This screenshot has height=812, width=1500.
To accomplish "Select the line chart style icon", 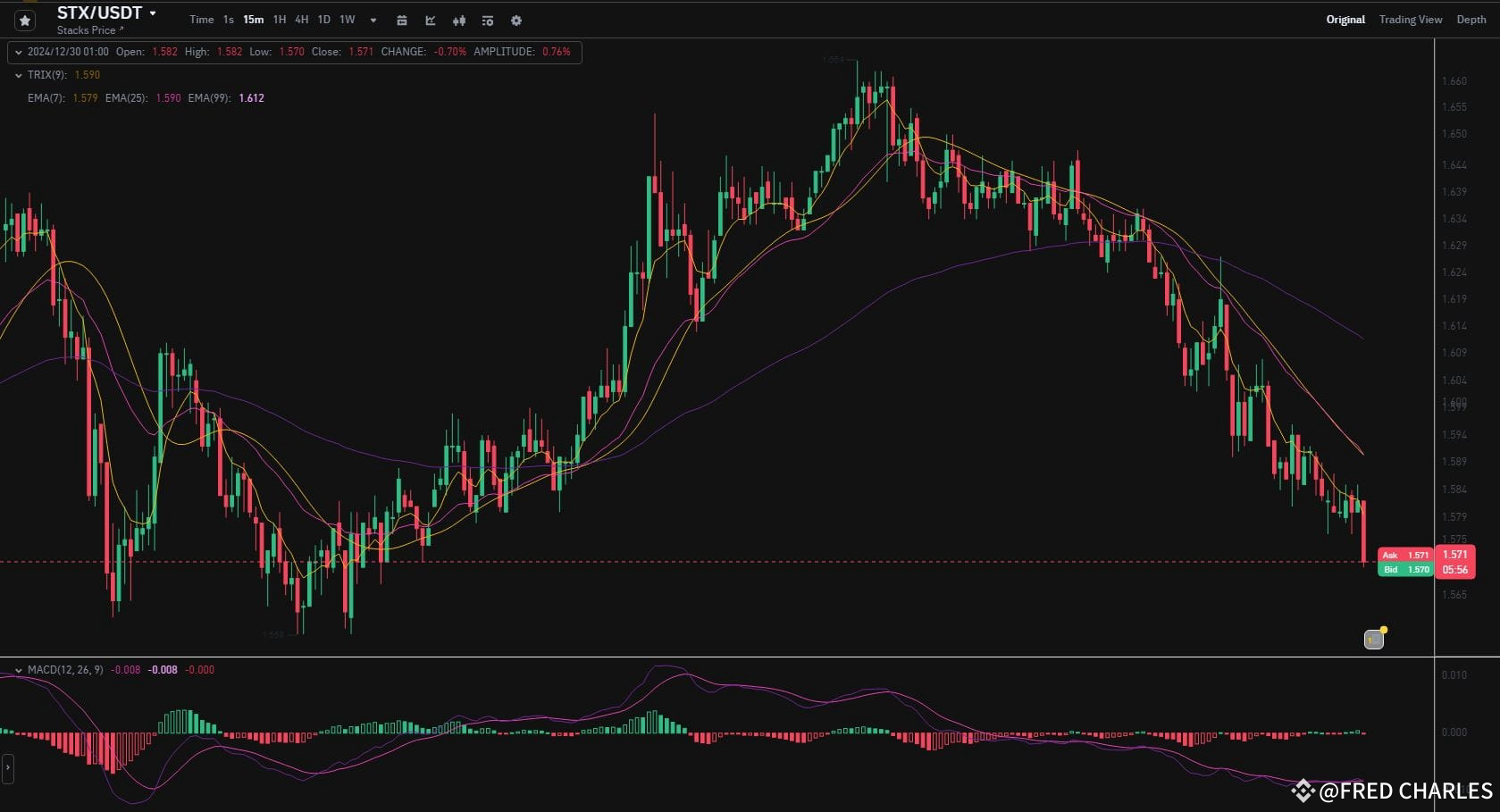I will click(430, 20).
